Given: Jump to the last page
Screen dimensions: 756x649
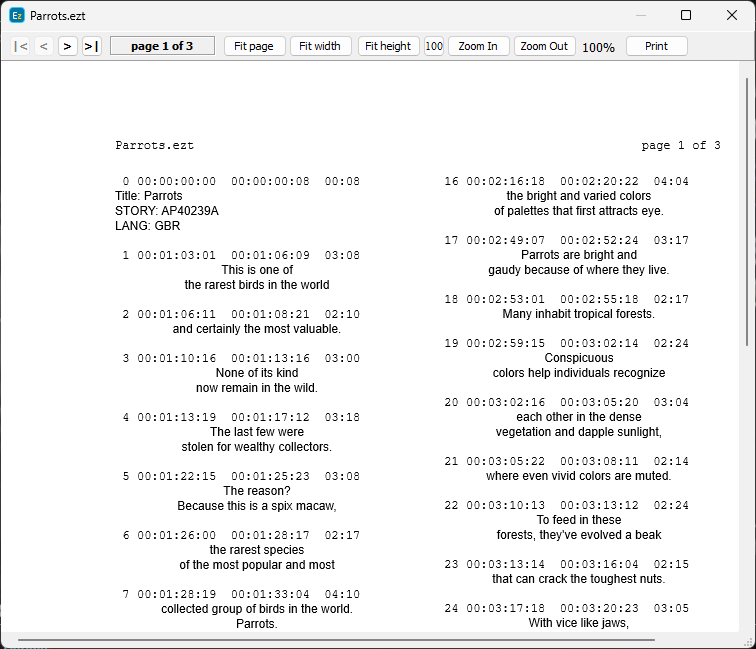Looking at the screenshot, I should 92,46.
